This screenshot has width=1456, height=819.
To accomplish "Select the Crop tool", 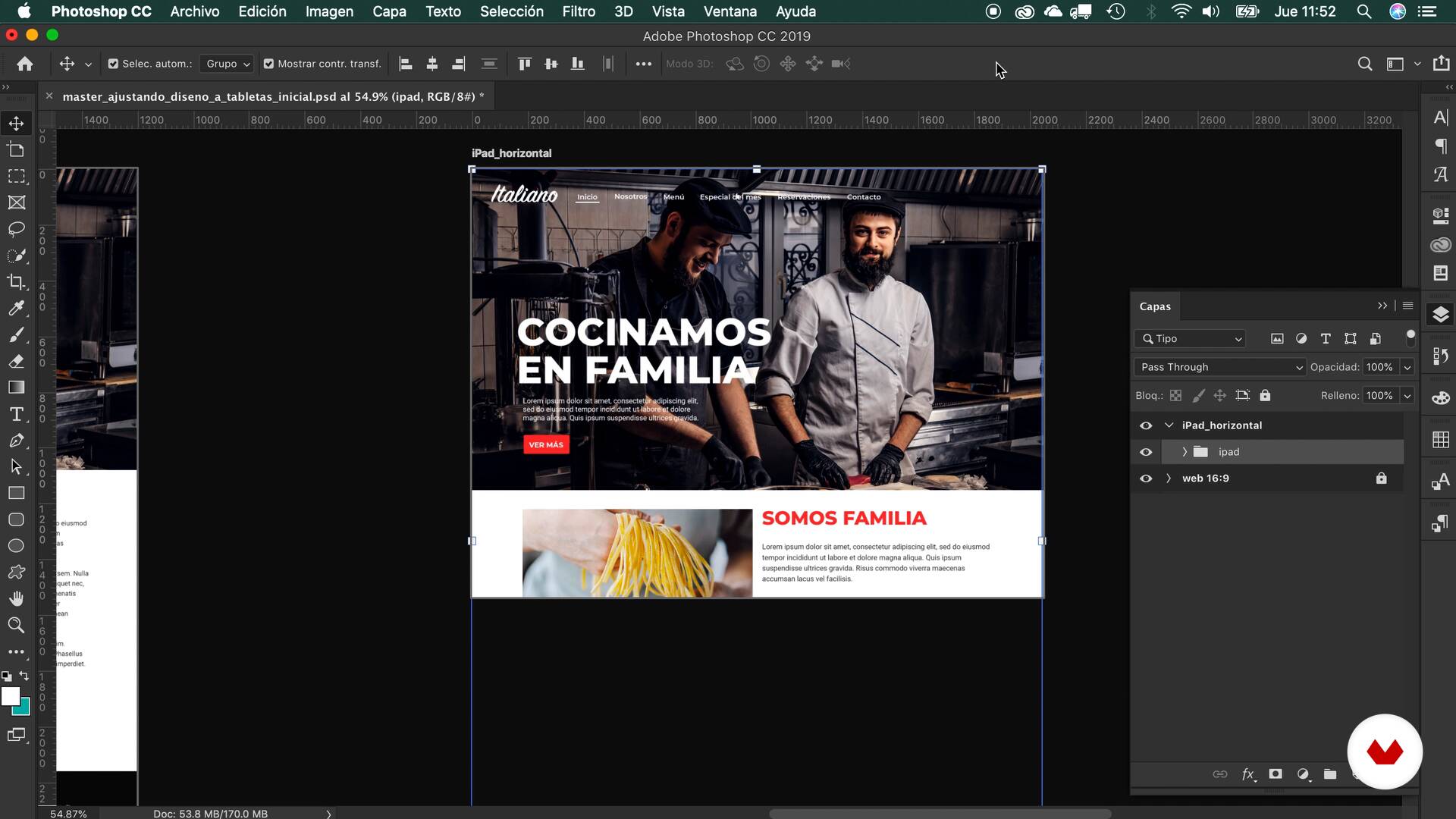I will click(16, 282).
